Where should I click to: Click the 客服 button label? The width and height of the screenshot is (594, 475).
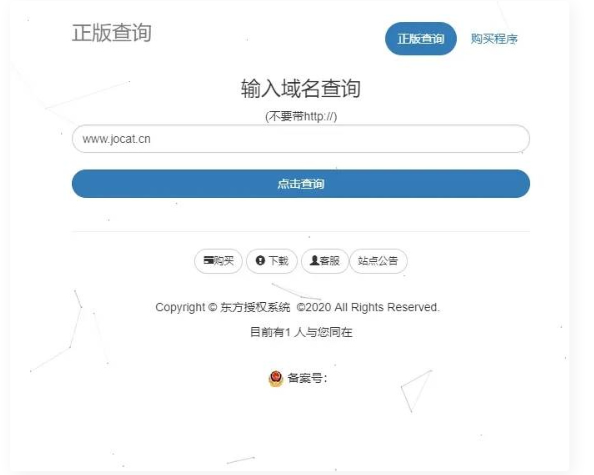tap(330, 261)
